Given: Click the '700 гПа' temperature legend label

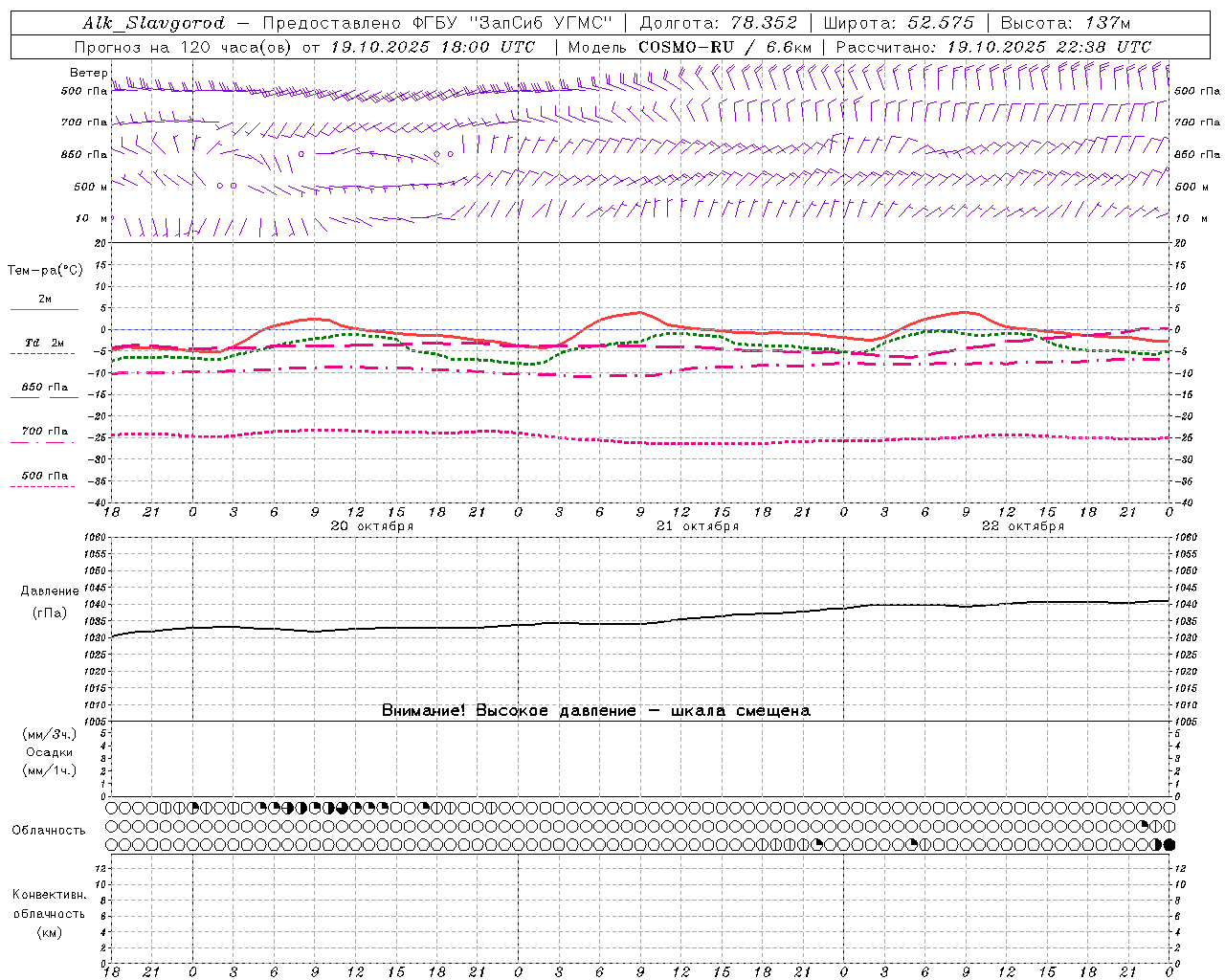Looking at the screenshot, I should (45, 431).
